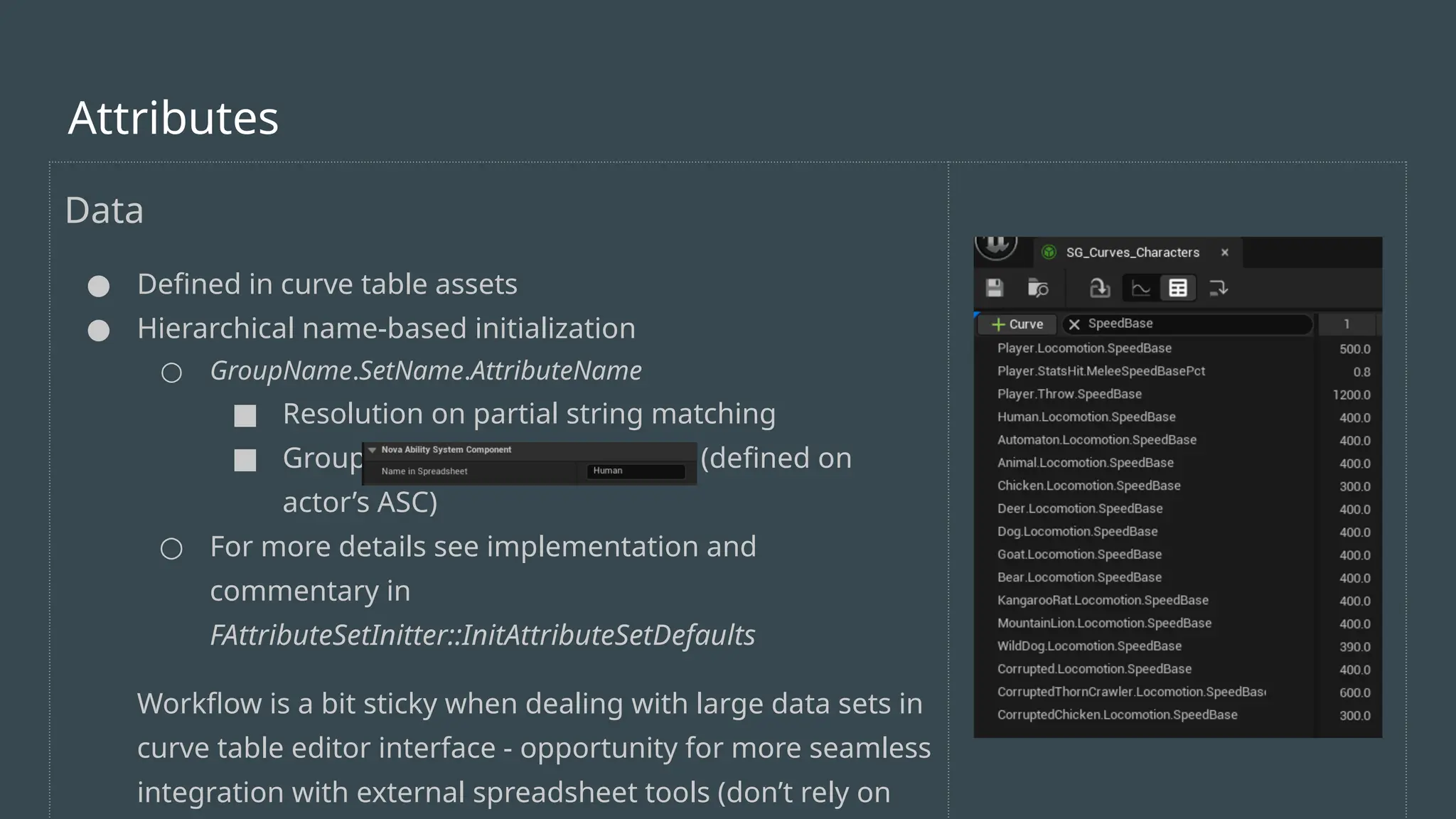Click the Browse to asset in Content Browser icon
Viewport: 1456px width, 819px height.
pos(1038,288)
